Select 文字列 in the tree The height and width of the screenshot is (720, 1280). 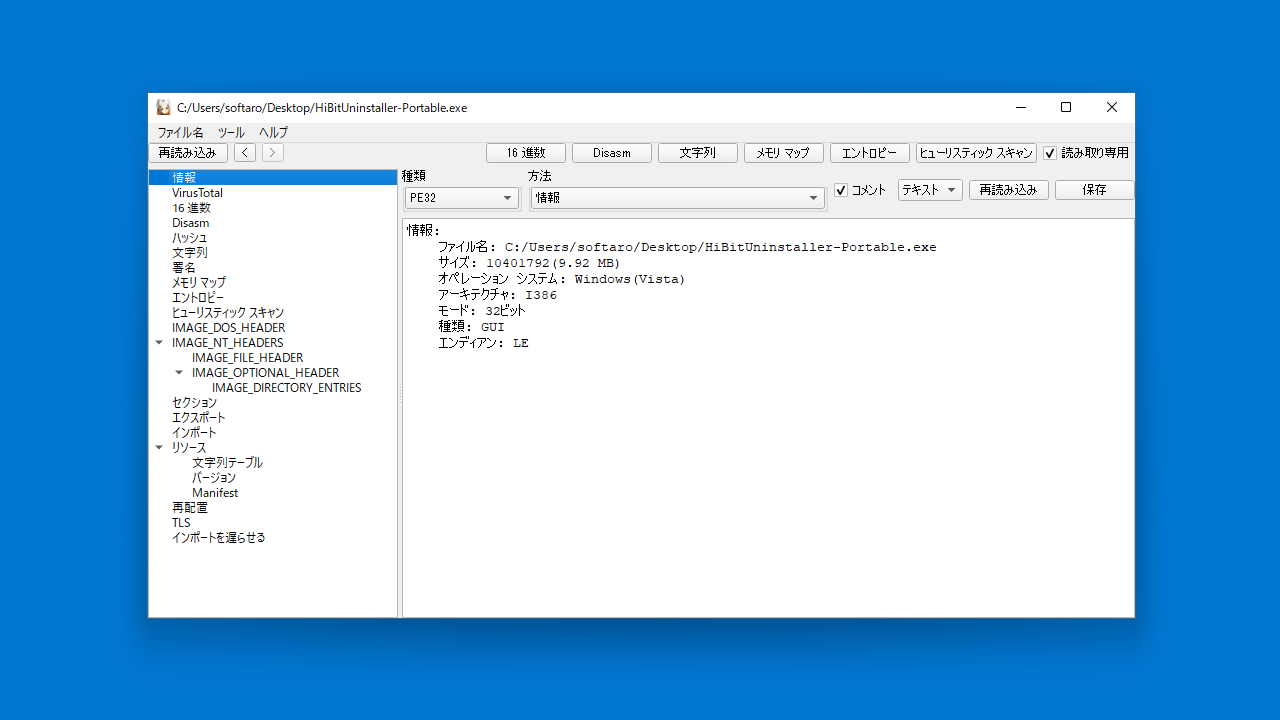coord(190,253)
